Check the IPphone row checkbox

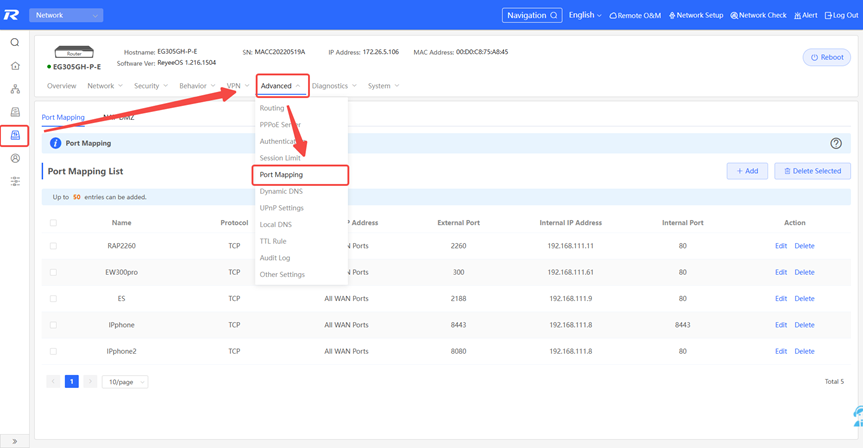click(x=53, y=325)
